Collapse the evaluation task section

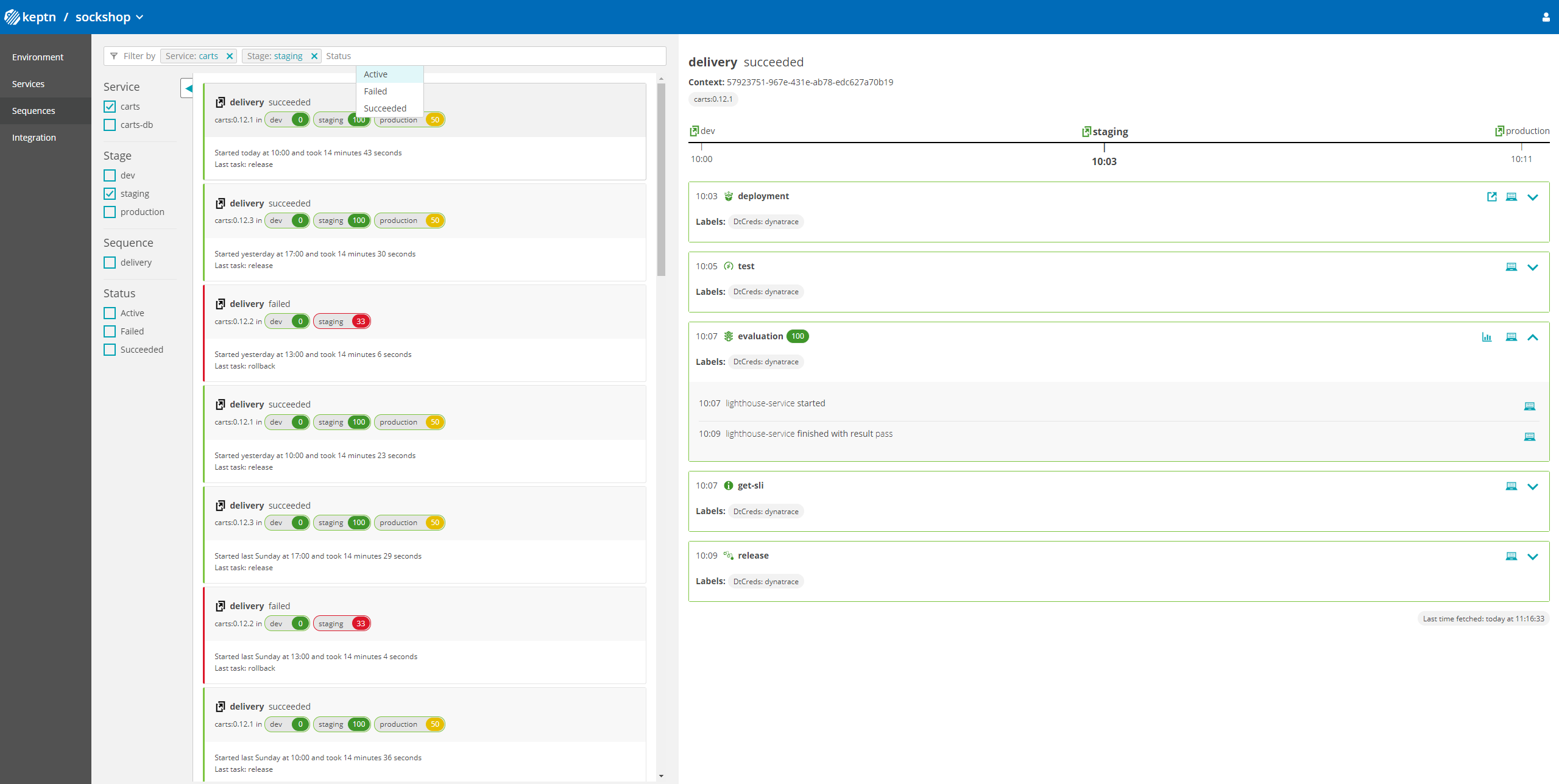[x=1533, y=337]
